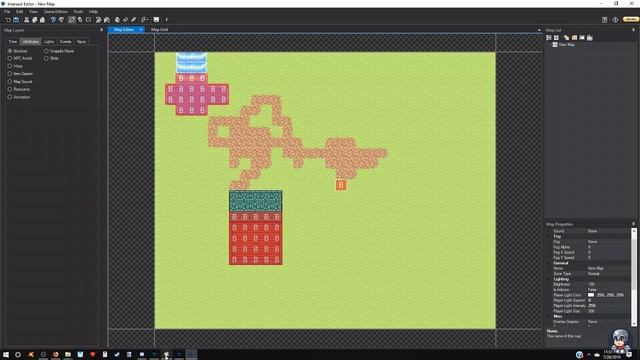Open the Tools menu
Screen dimensions: 640x360
coord(78,11)
